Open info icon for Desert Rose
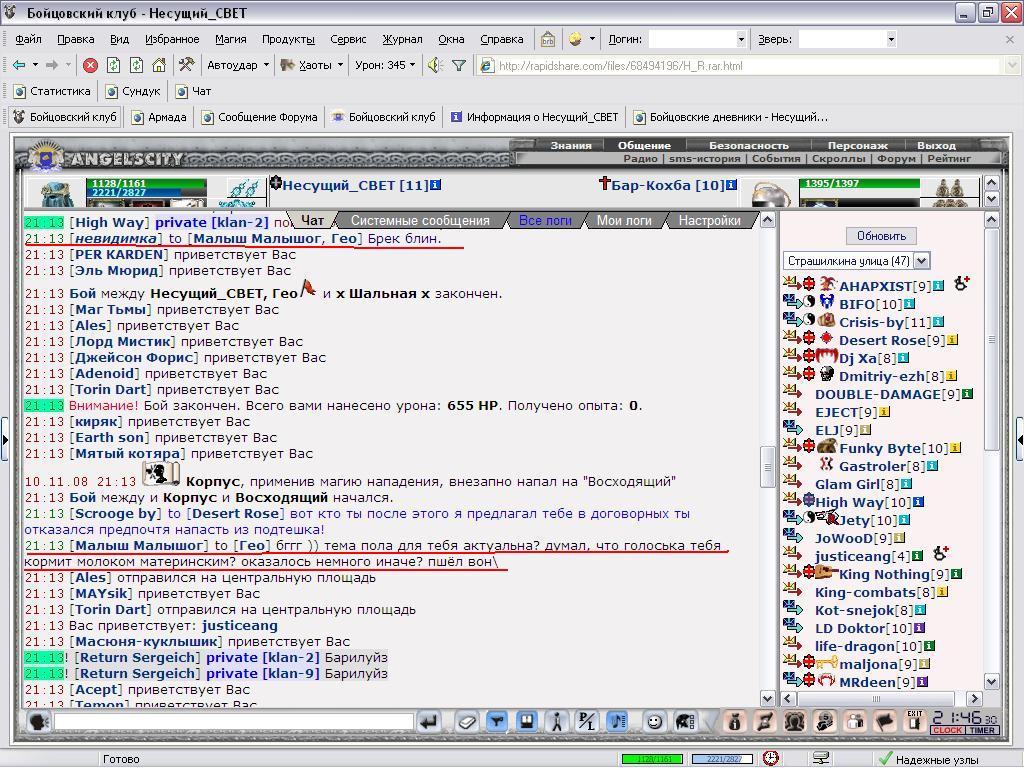The width and height of the screenshot is (1024, 768). (x=952, y=340)
